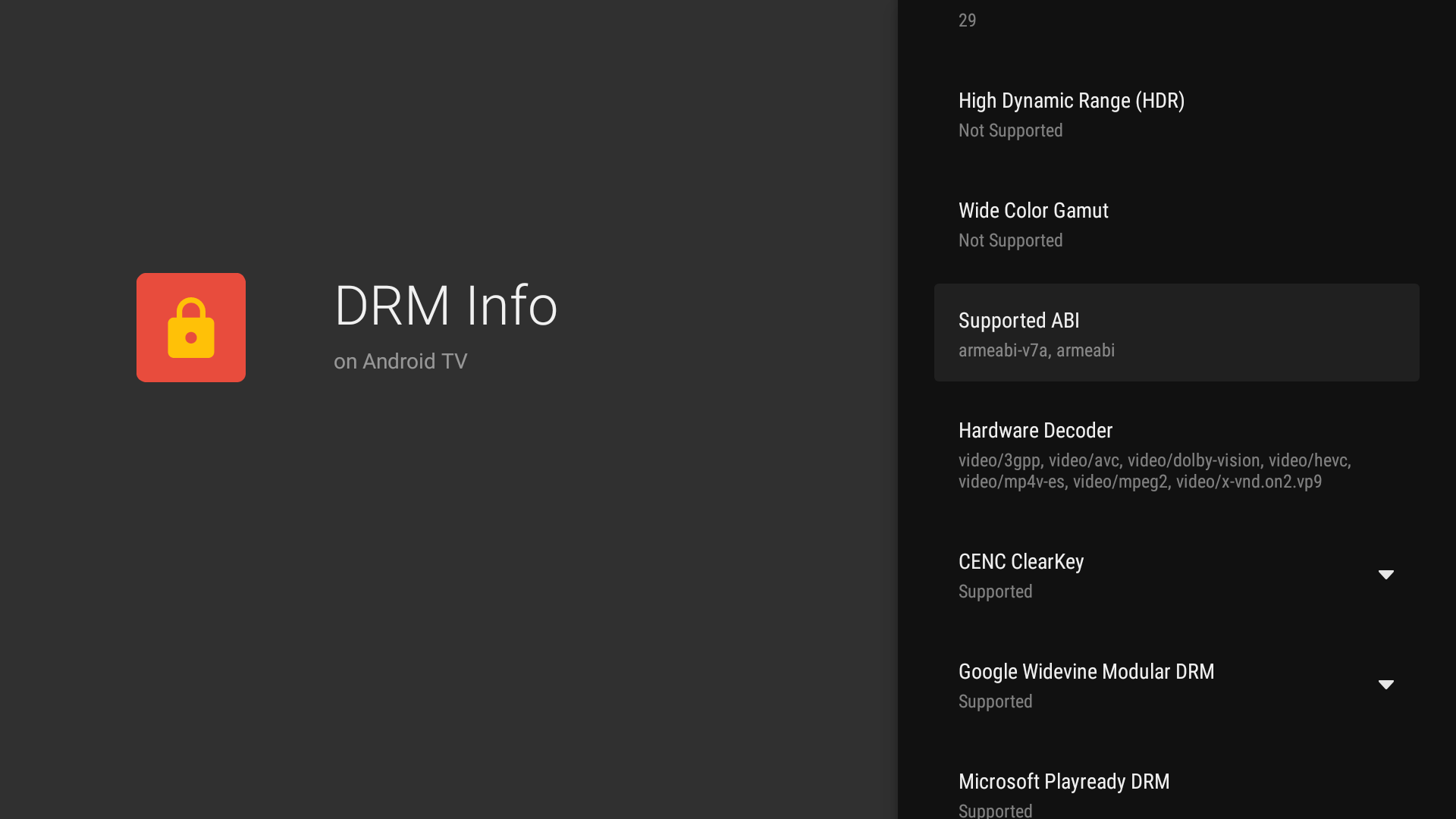This screenshot has height=819, width=1456.
Task: Select the DRM Info title text
Action: [x=445, y=306]
